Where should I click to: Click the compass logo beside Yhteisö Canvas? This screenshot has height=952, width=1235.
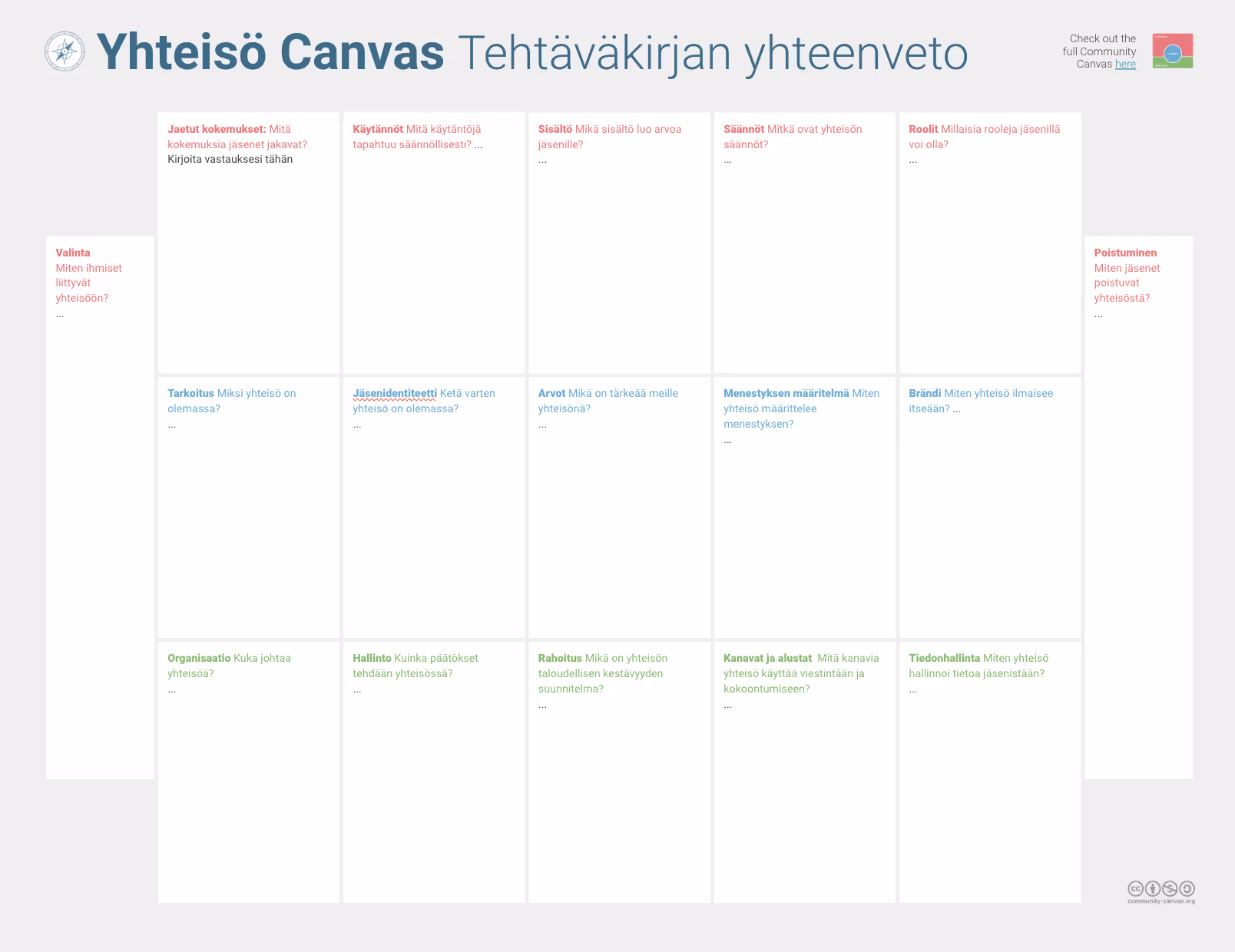tap(65, 51)
